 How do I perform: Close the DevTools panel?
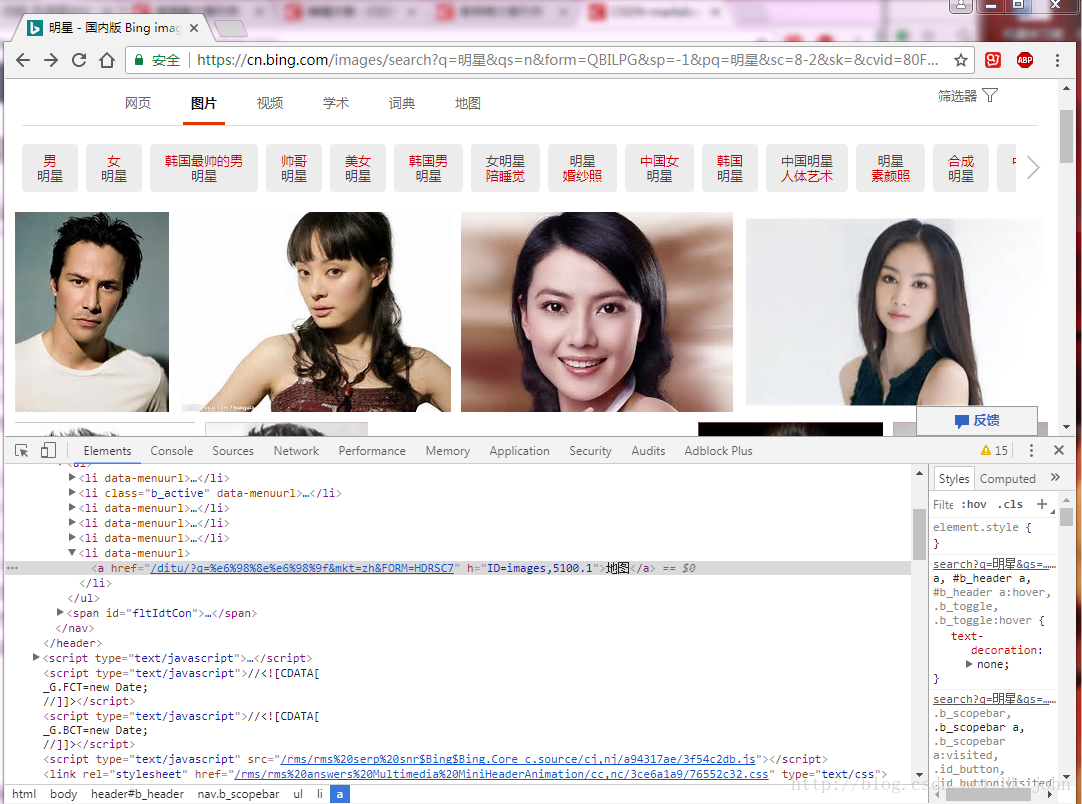tap(1059, 450)
